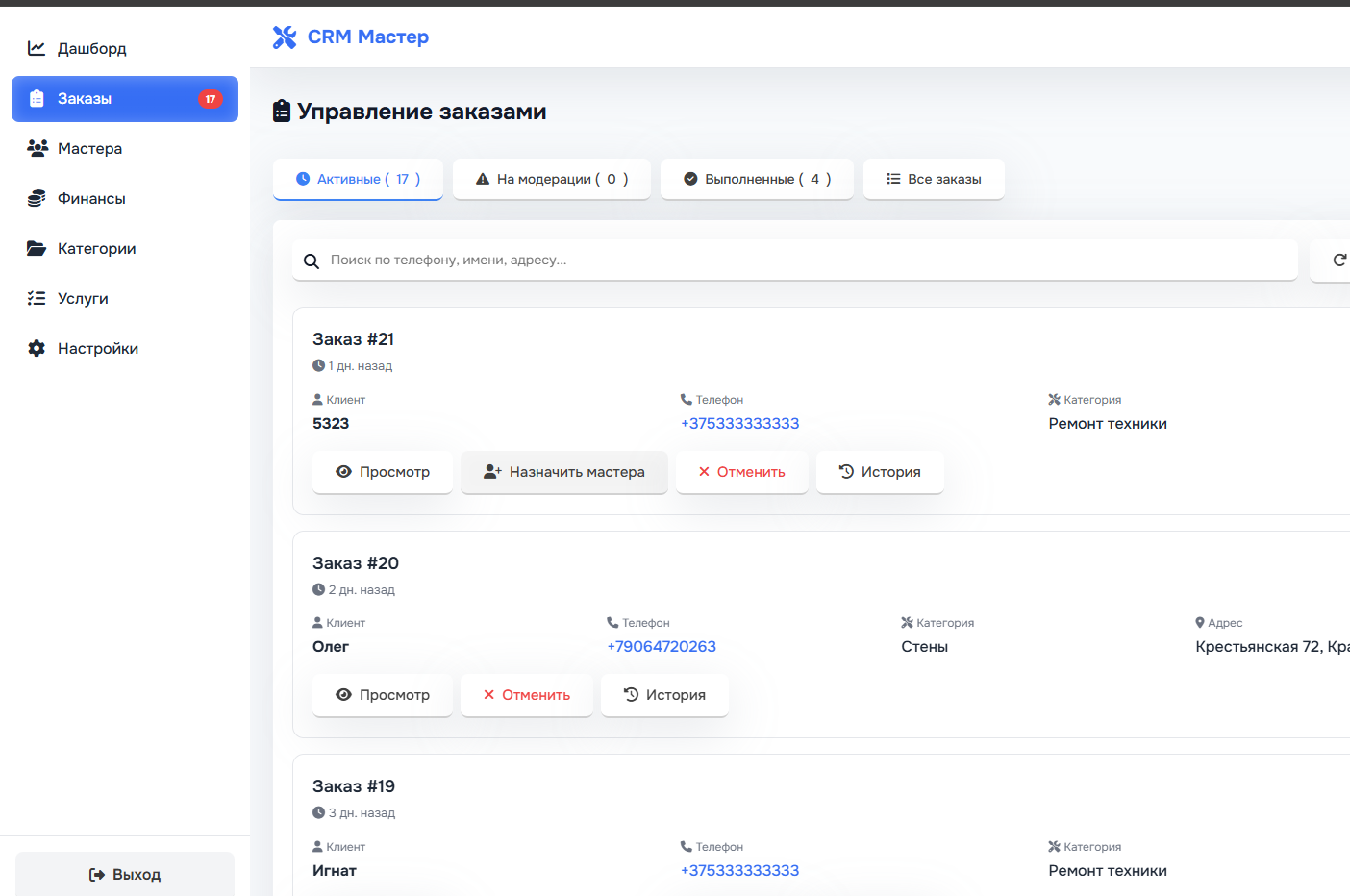1350x896 pixels.
Task: Click the Финансы coins icon in sidebar
Action: click(37, 198)
